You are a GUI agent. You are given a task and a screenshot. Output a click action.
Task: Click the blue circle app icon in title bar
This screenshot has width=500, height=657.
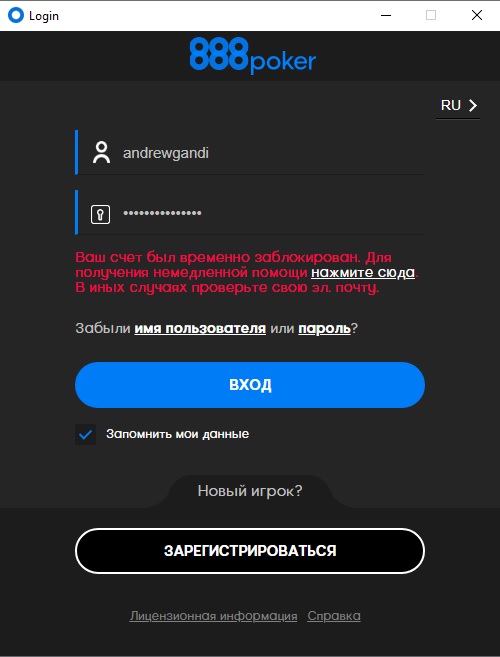coord(16,16)
